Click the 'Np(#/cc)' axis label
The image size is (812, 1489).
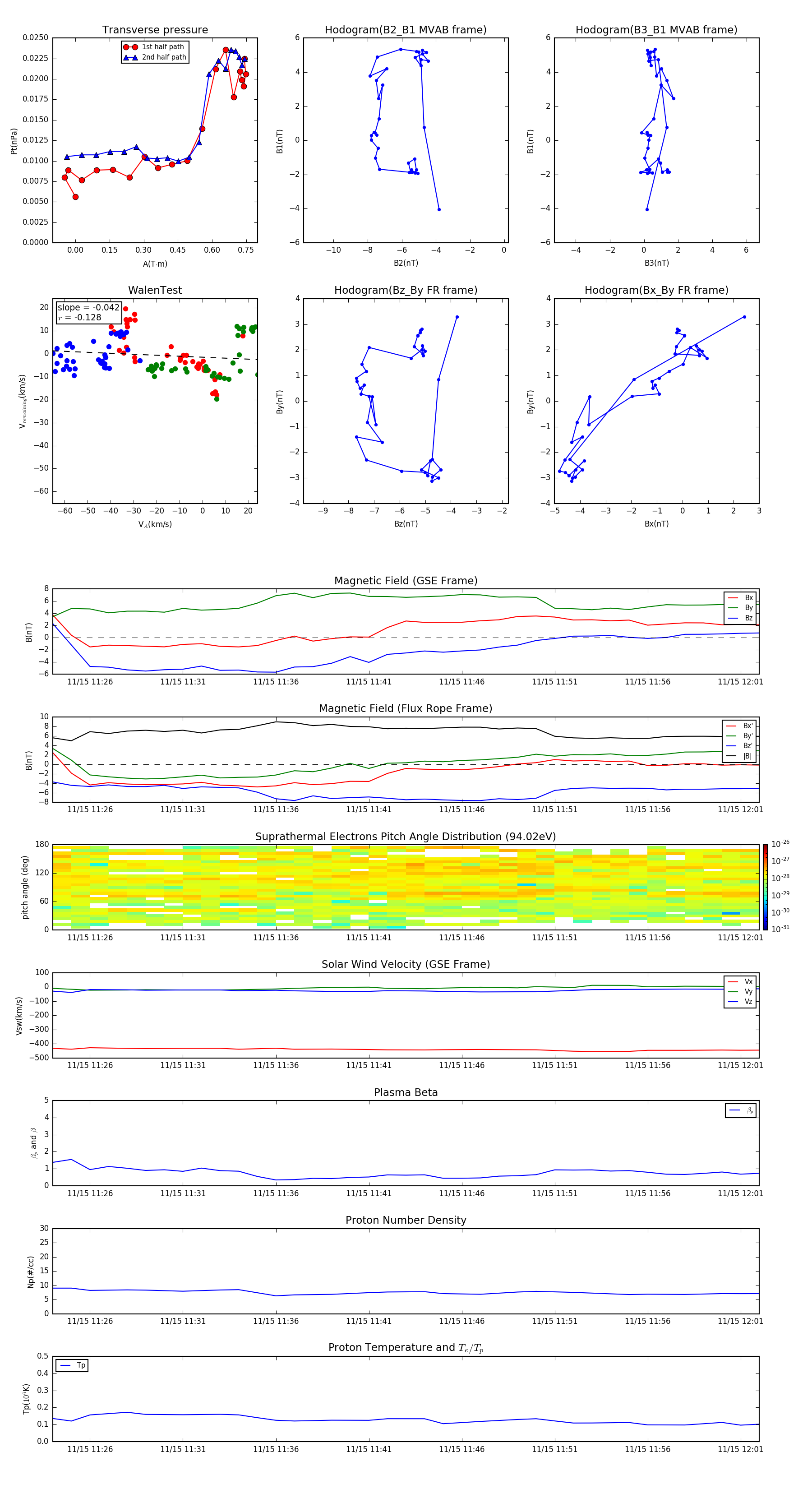click(31, 1272)
